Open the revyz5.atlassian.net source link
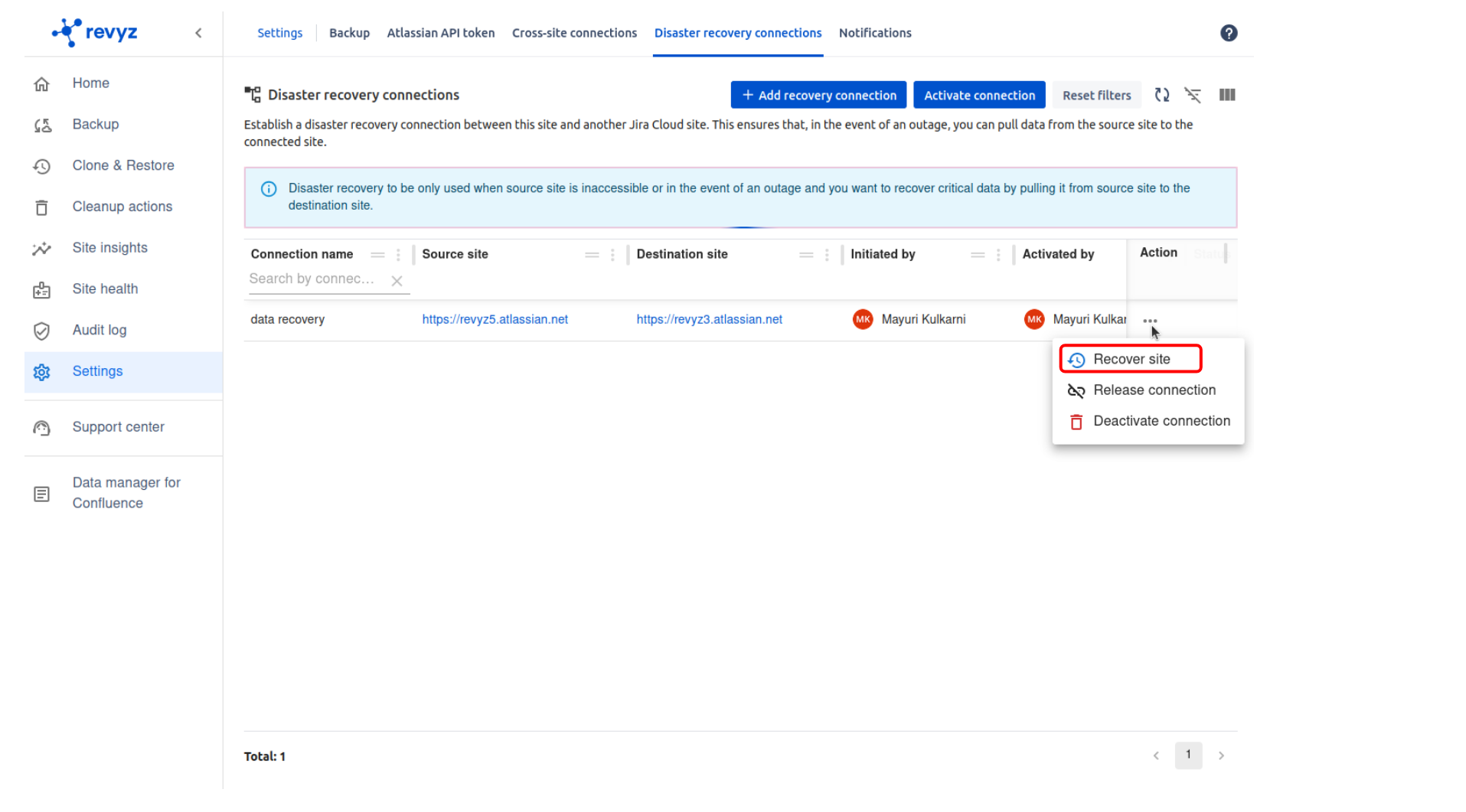The width and height of the screenshot is (1466, 812). 495,319
